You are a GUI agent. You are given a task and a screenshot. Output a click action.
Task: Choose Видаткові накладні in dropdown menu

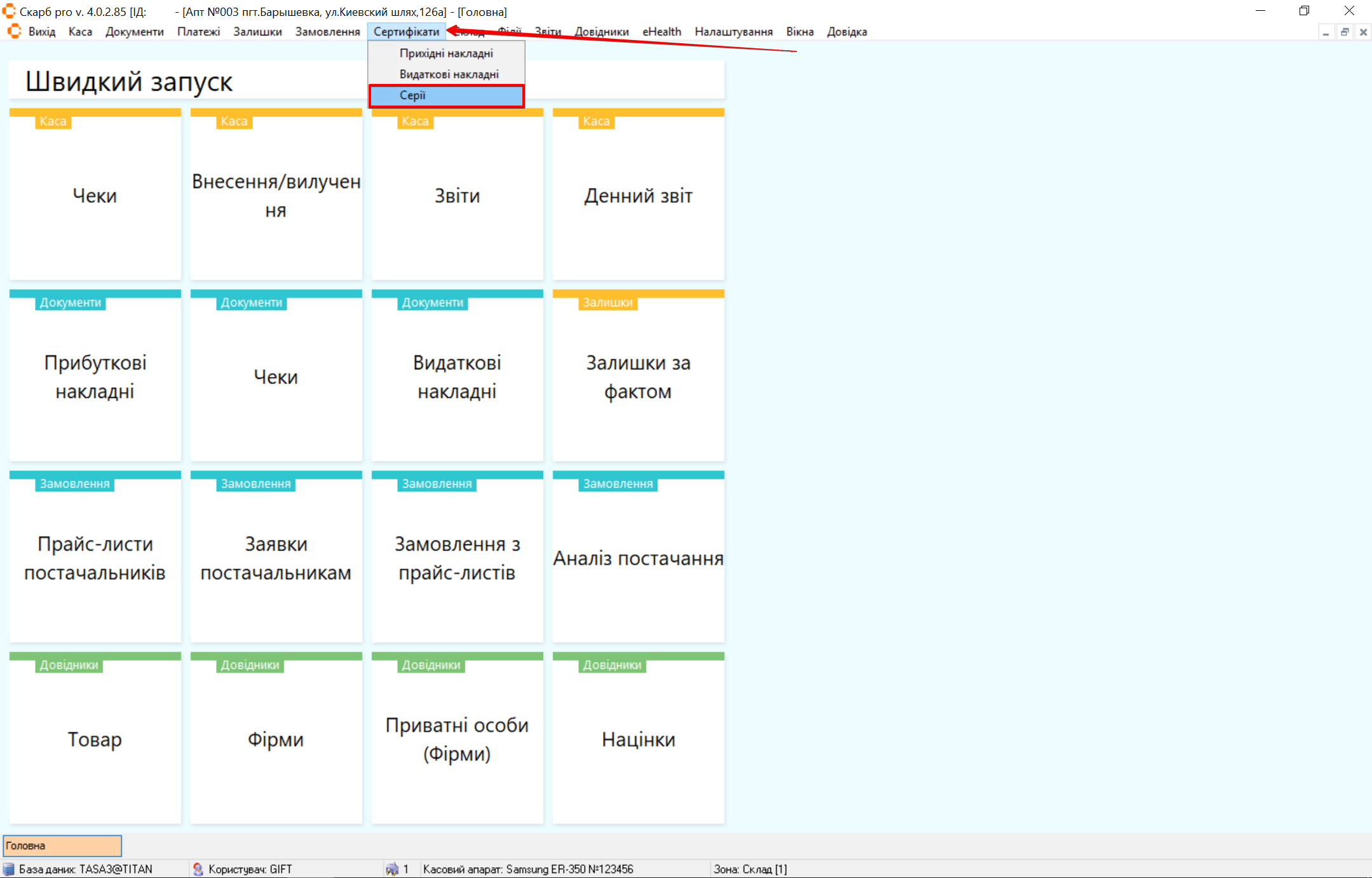[x=449, y=74]
